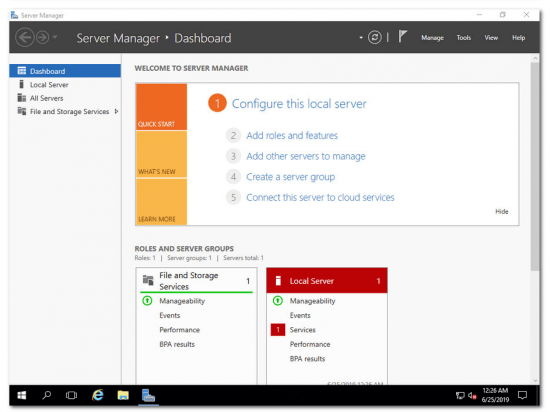The height and width of the screenshot is (412, 550).
Task: Click Local Server tile server icon
Action: (x=278, y=281)
